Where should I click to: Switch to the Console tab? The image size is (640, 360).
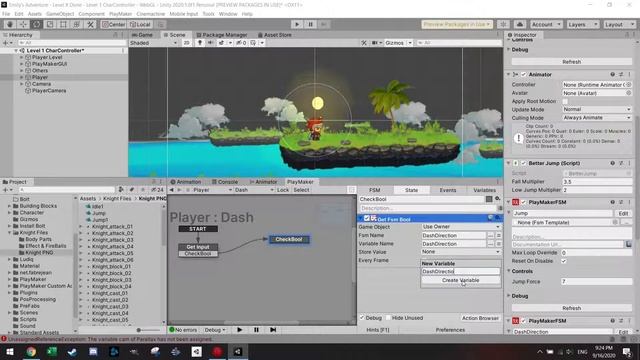pos(225,182)
